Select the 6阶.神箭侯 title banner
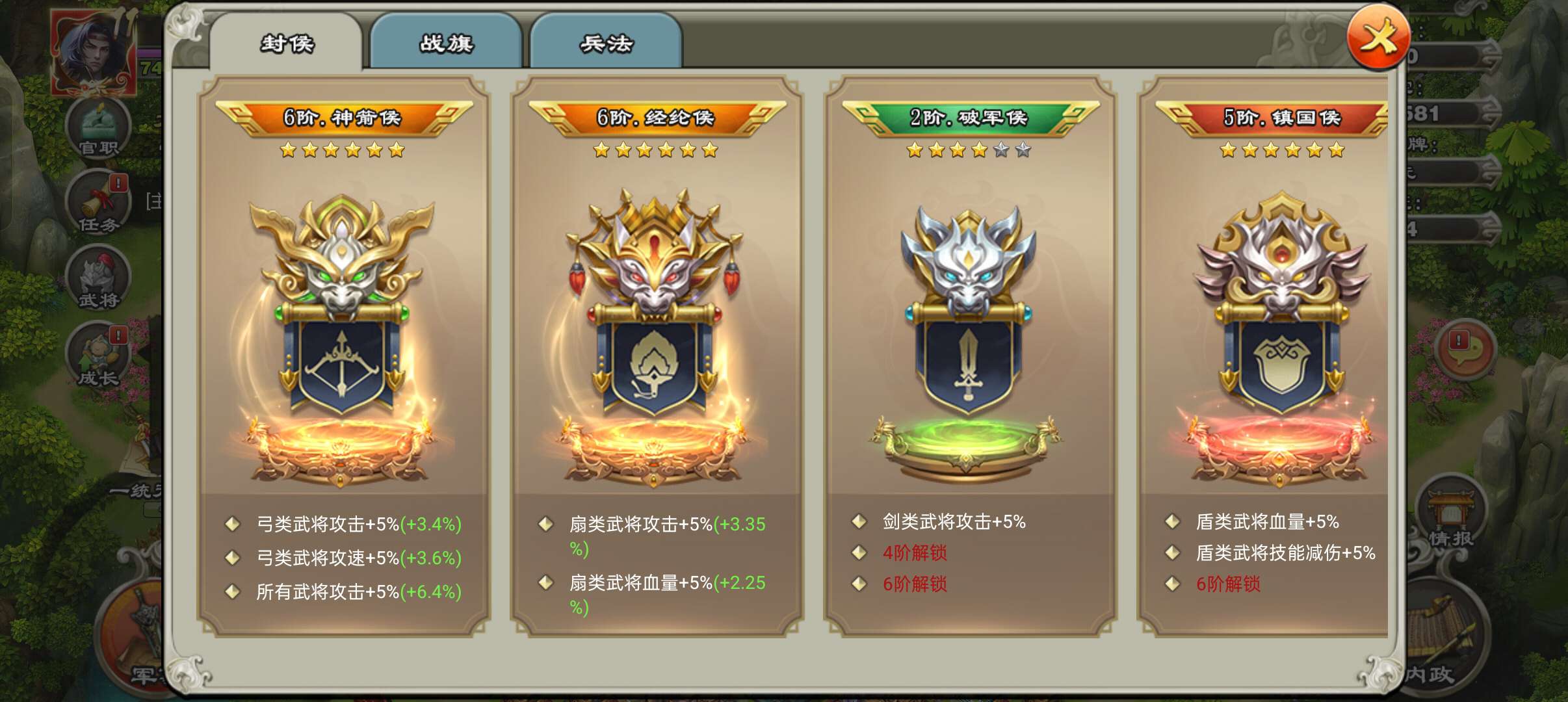 pyautogui.click(x=343, y=118)
